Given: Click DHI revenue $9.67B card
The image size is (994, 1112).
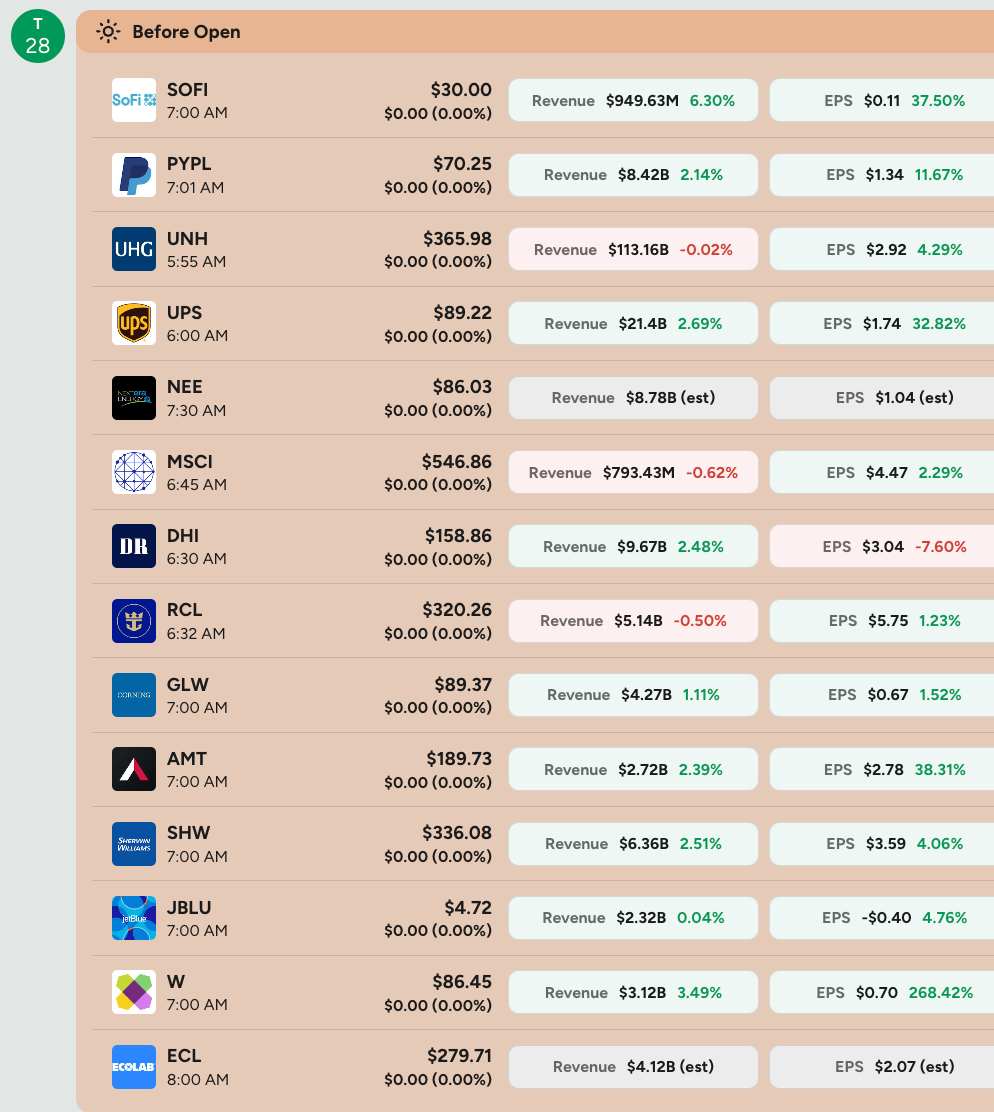Looking at the screenshot, I should tap(633, 546).
